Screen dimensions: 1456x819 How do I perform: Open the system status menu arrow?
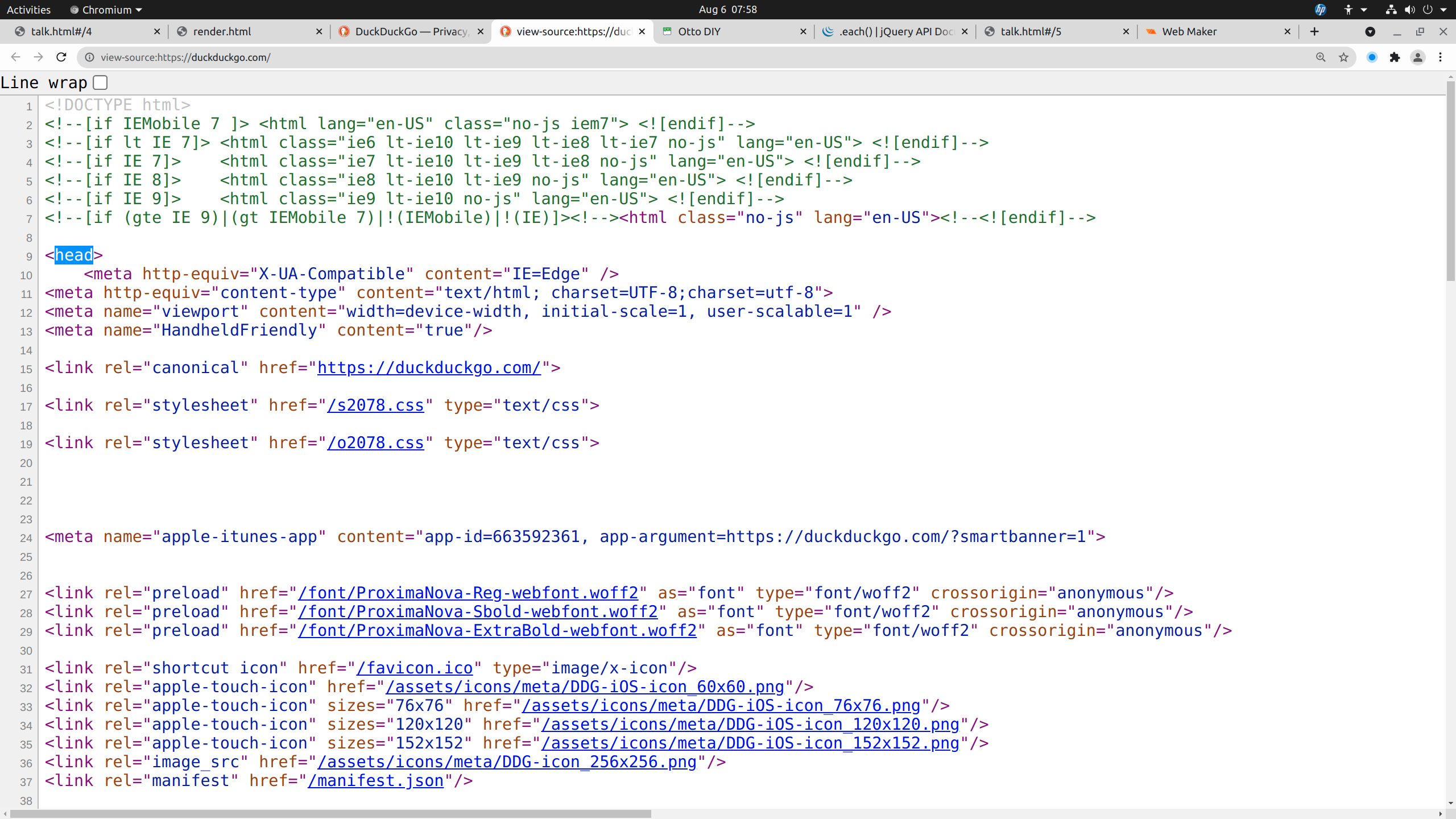1443,10
